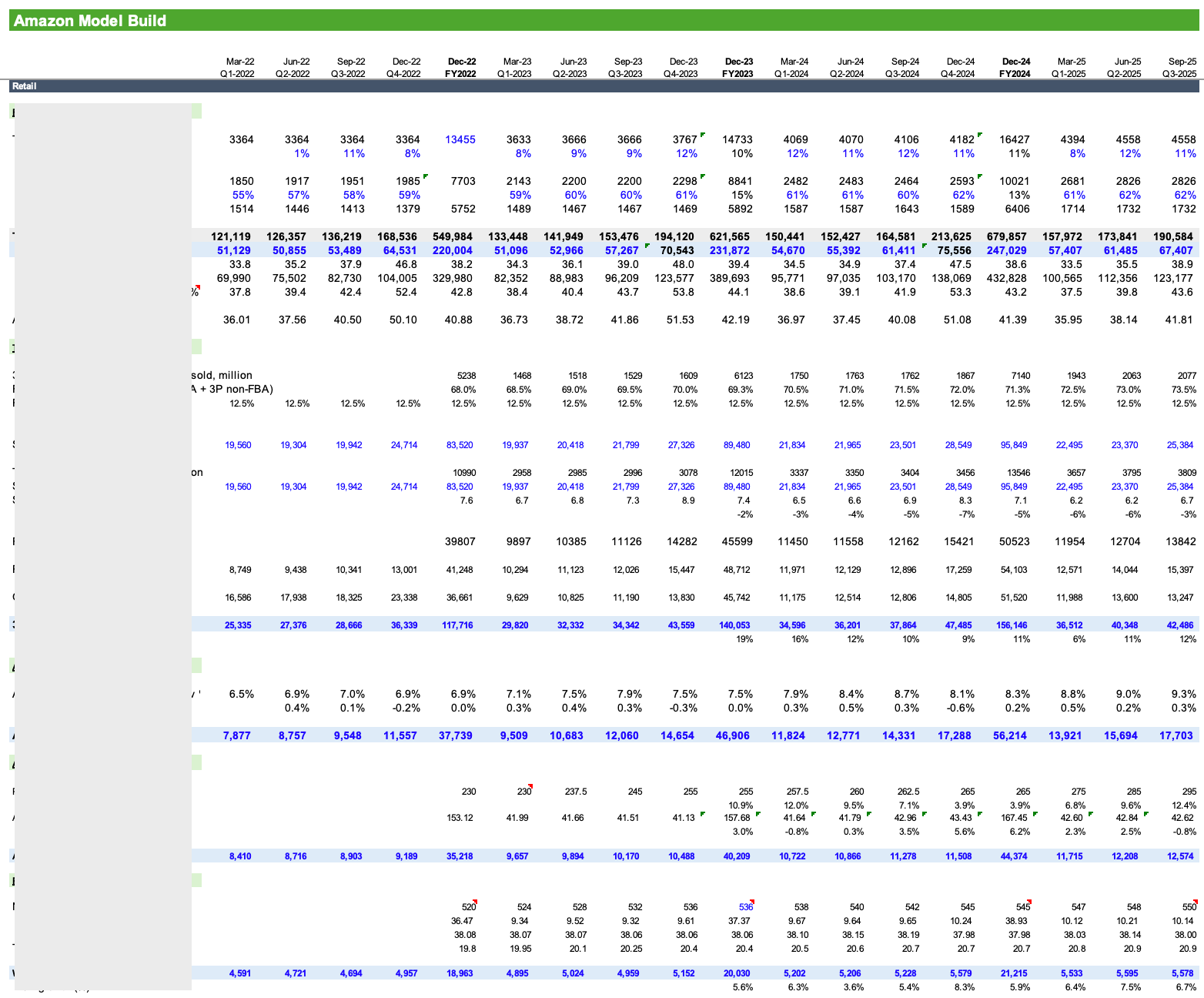Click the cell with '10990'
The height and width of the screenshot is (998, 1204).
coord(463,473)
